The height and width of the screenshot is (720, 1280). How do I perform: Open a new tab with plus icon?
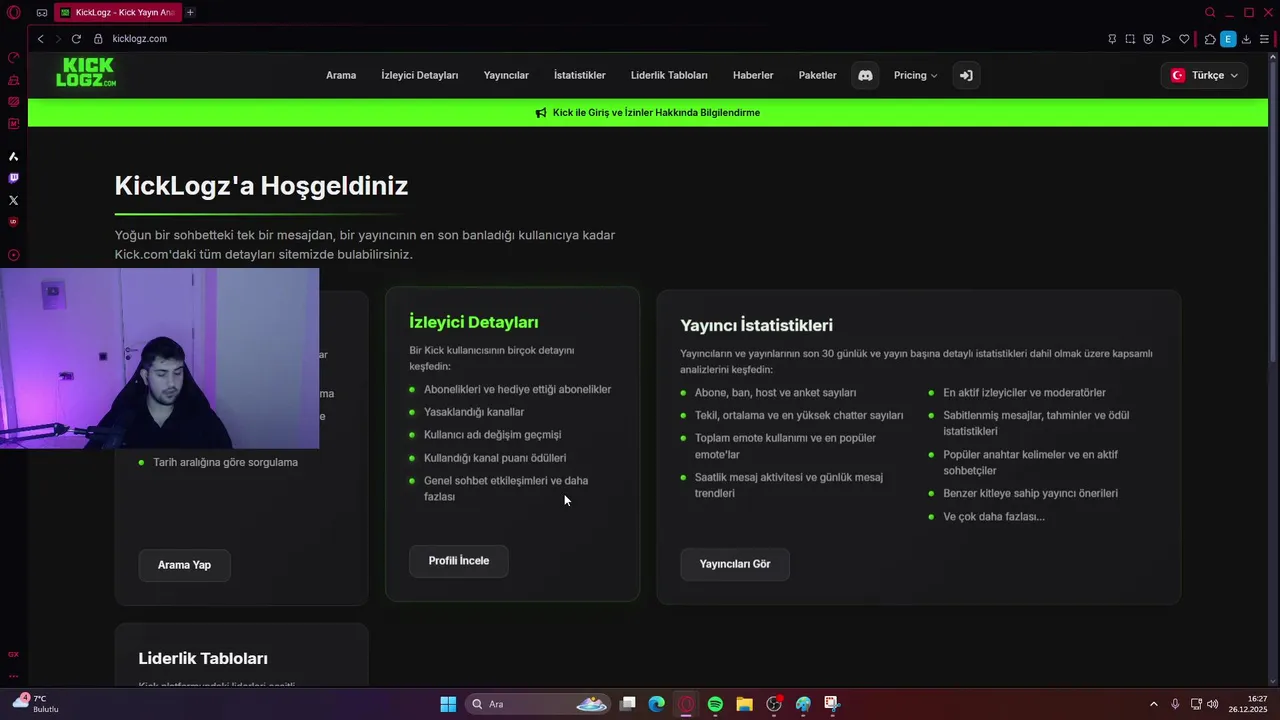[x=190, y=13]
